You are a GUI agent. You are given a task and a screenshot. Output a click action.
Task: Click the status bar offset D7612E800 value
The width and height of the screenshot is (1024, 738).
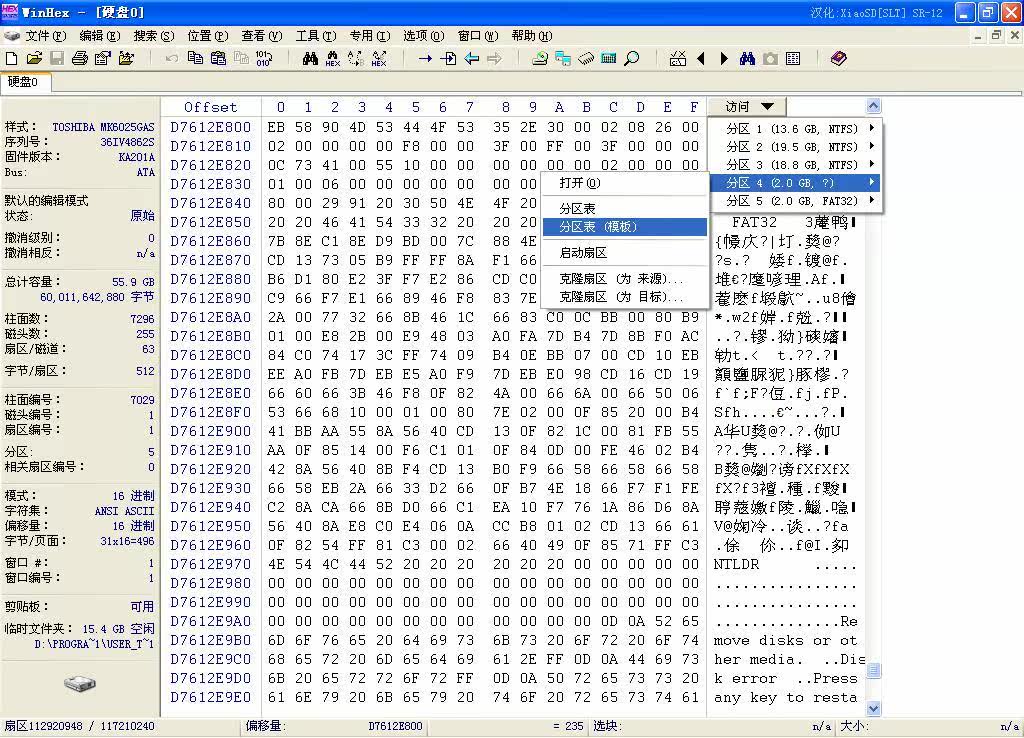(395, 726)
